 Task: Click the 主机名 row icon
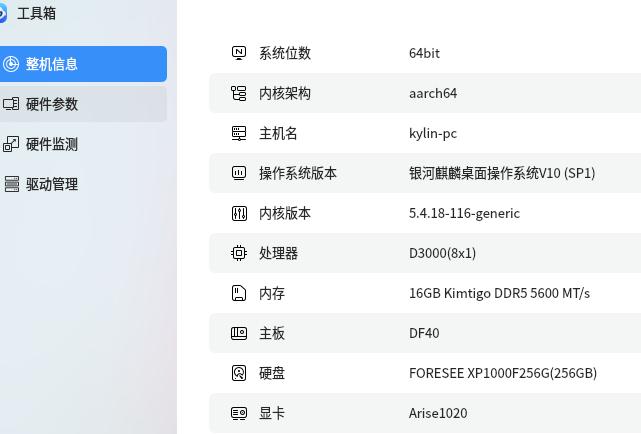coord(239,133)
